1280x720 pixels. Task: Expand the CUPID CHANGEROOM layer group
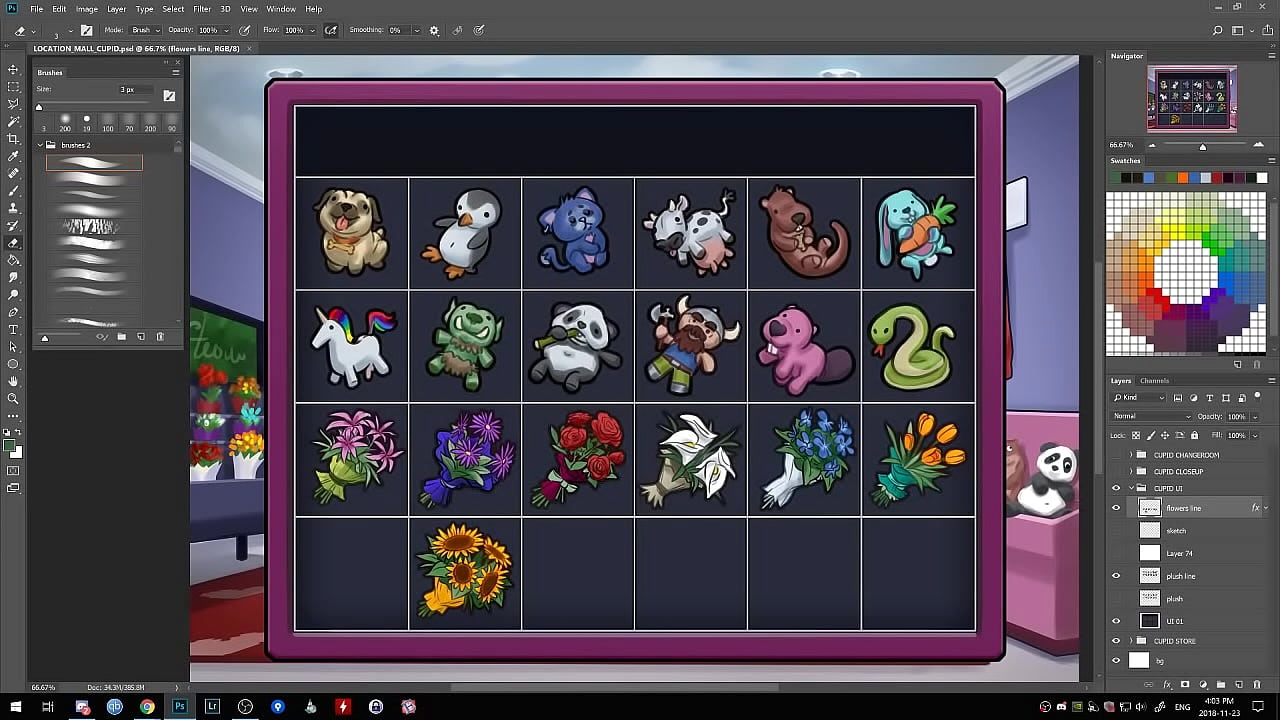(x=1131, y=455)
